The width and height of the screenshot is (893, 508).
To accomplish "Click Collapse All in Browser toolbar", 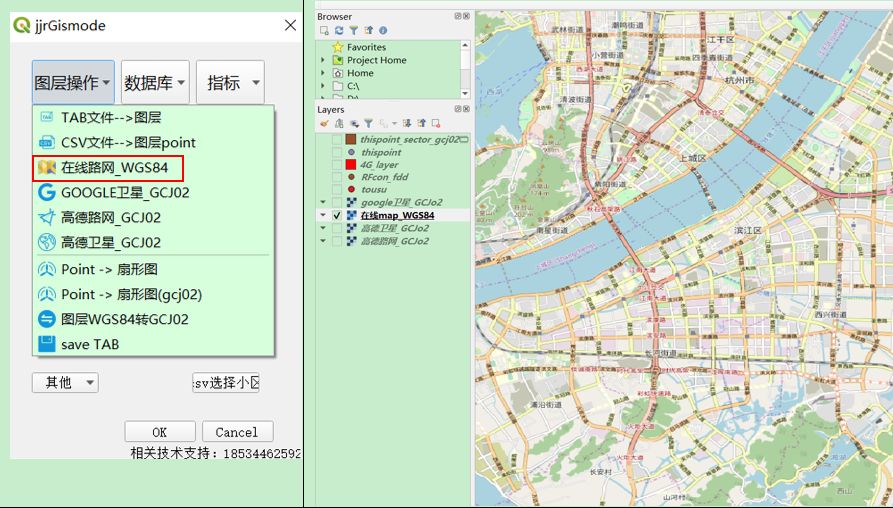I will tap(368, 30).
